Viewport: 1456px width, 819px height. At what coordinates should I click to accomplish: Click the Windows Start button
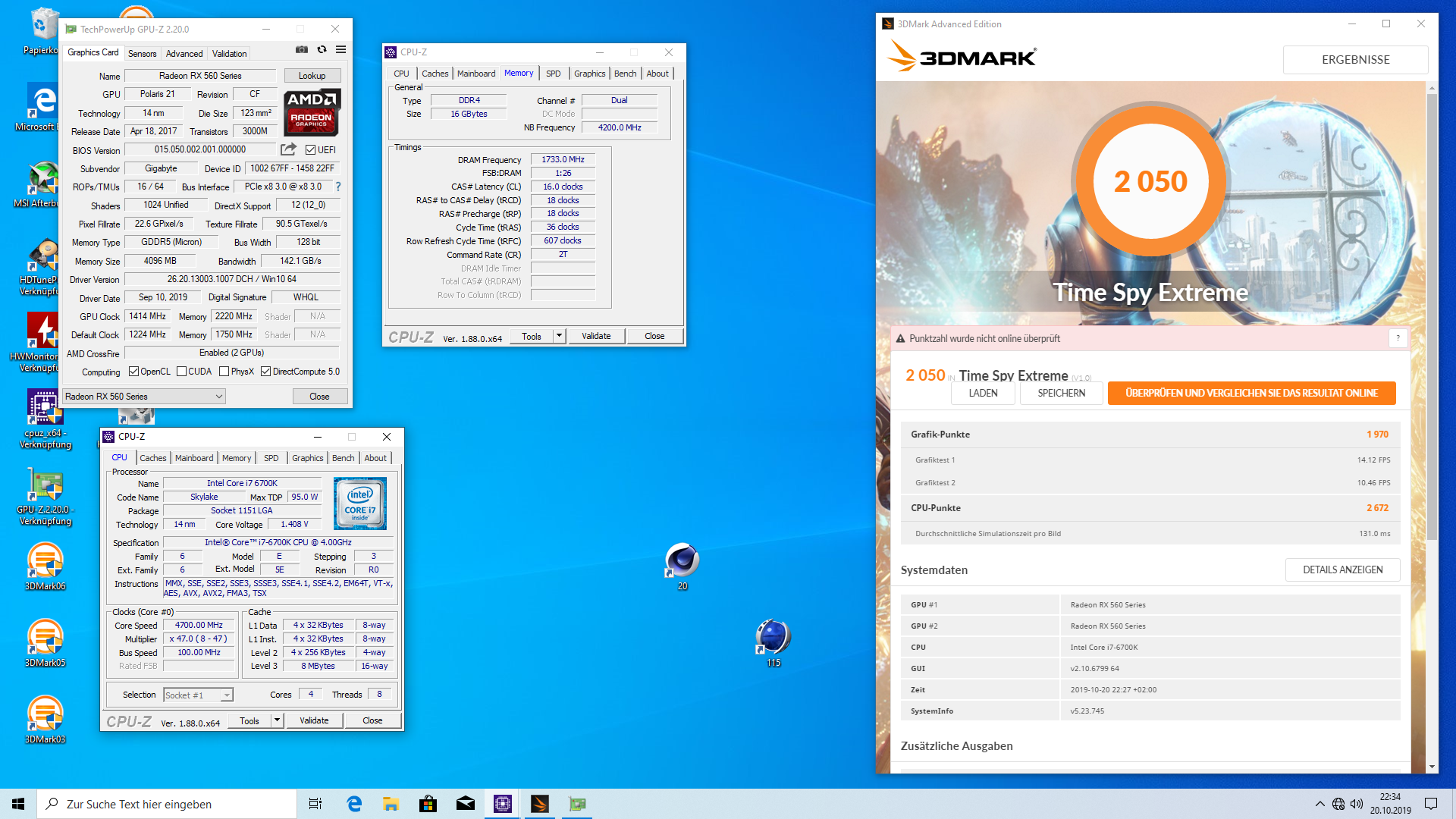coord(18,804)
